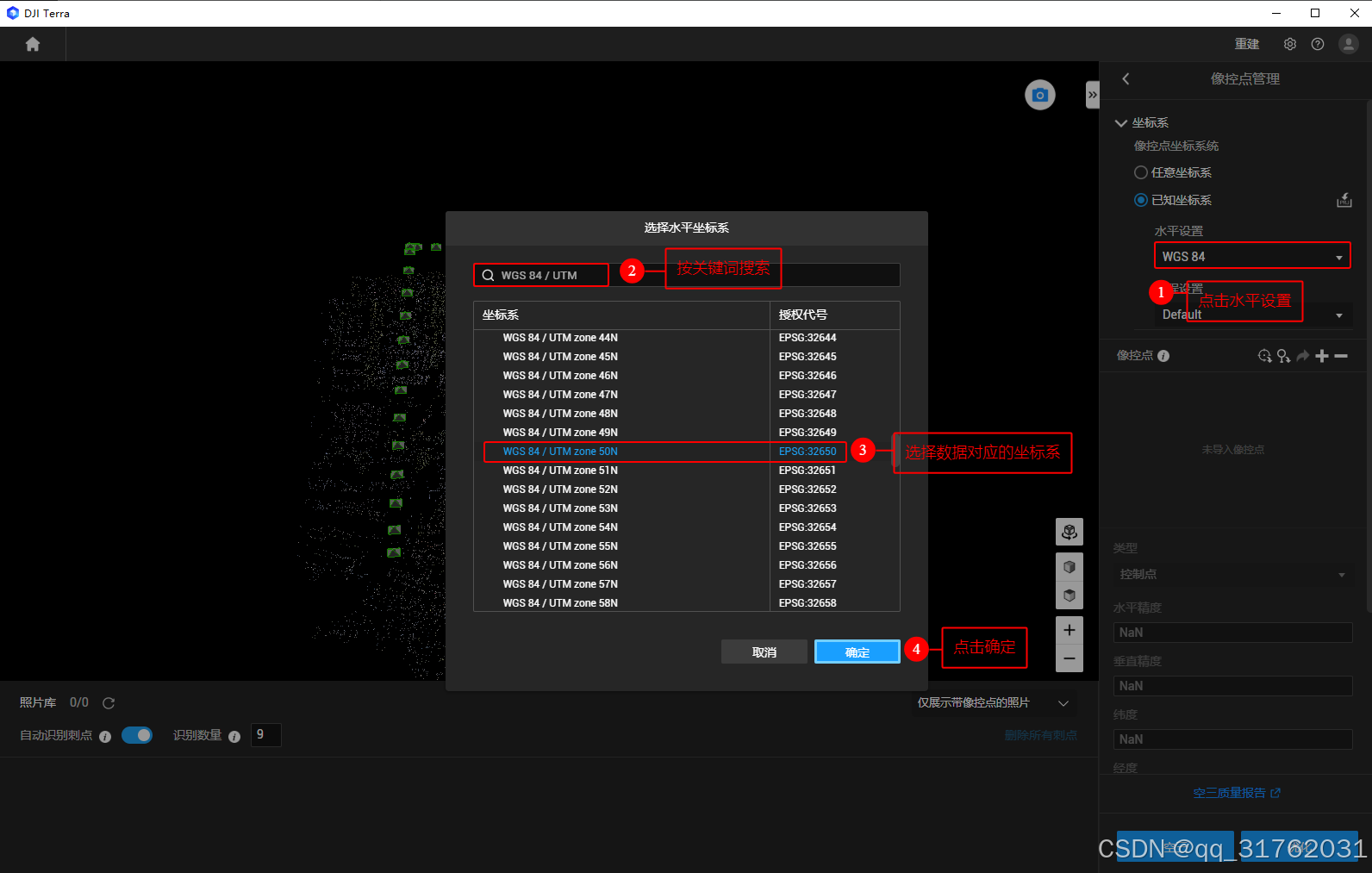This screenshot has width=1372, height=873.
Task: Click the search magnifier in dialog
Action: click(x=488, y=276)
